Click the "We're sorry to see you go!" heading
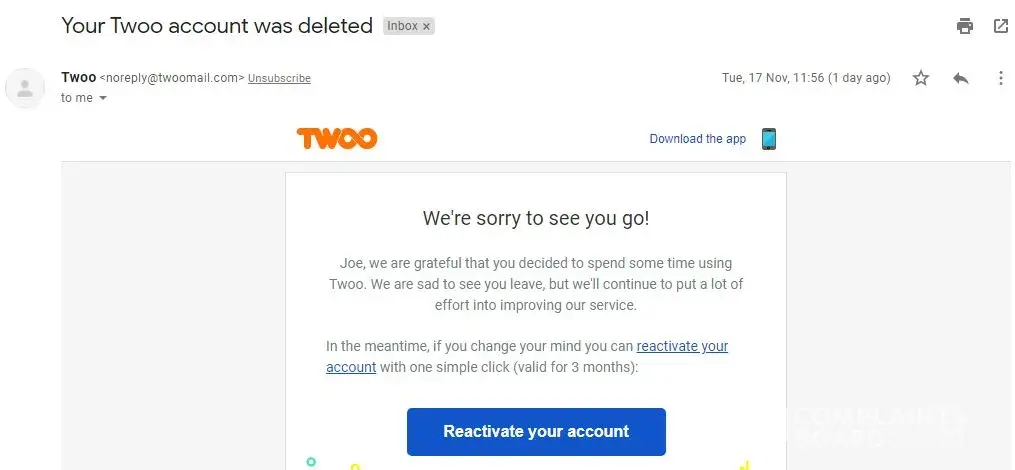 pyautogui.click(x=536, y=218)
